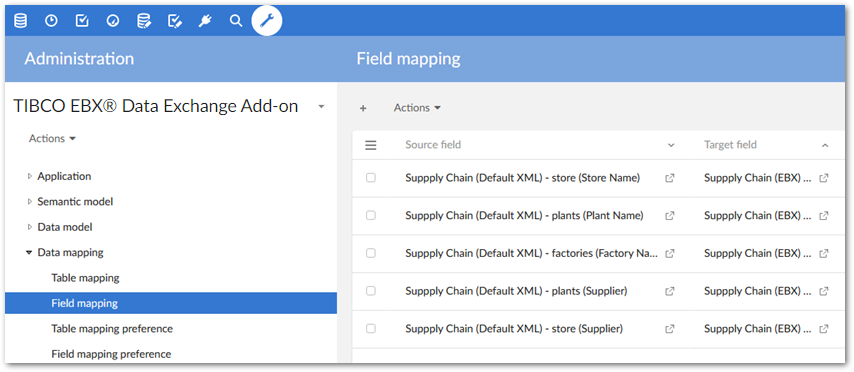Open target field link in plants (Plant Name) row
This screenshot has width=854, height=372.
click(824, 216)
